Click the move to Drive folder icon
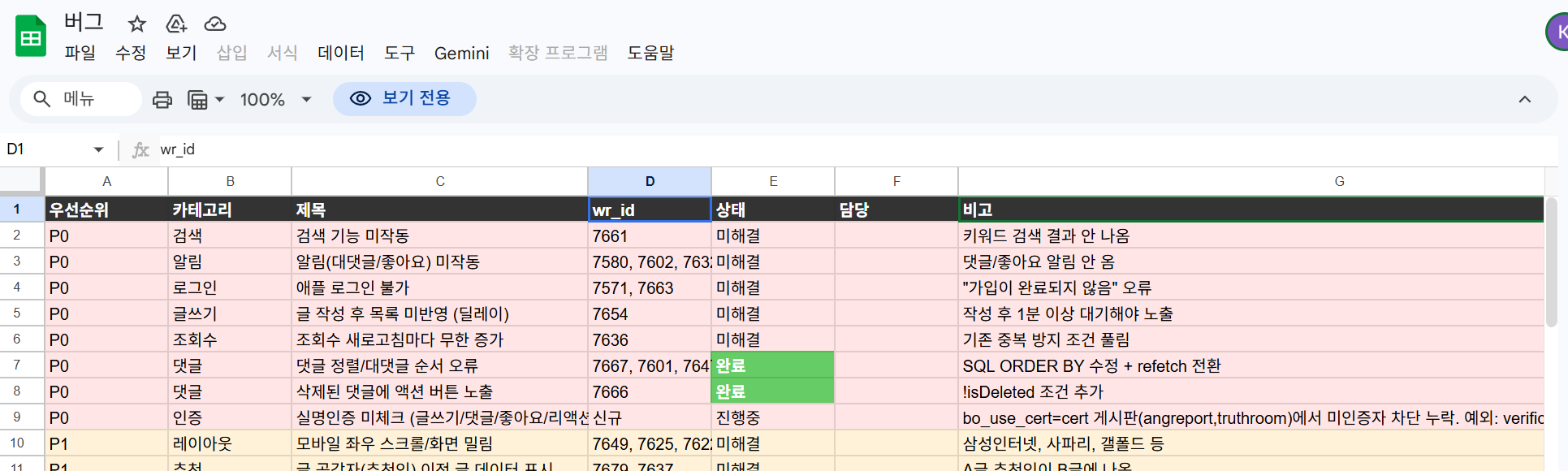Screen dimensions: 1568x471 [x=176, y=24]
